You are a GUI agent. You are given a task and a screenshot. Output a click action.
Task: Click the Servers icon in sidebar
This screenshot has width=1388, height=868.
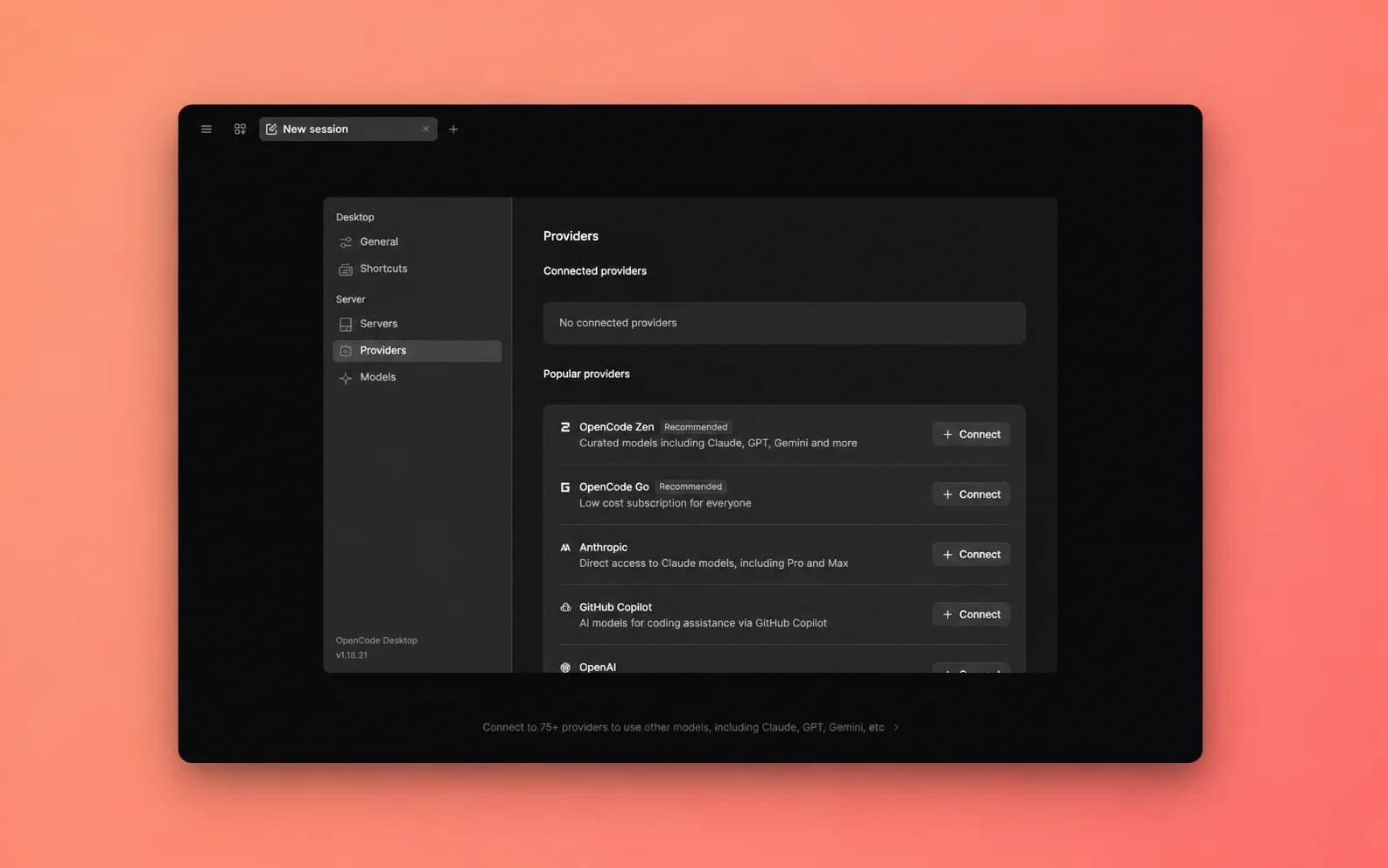point(346,325)
